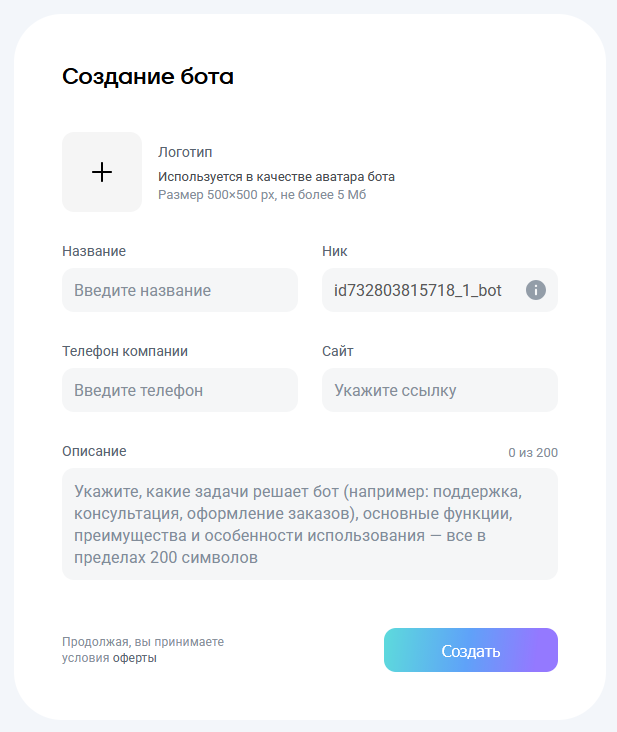Screen dimensions: 617x732
Task: Click the Ник field label
Action: click(x=335, y=251)
